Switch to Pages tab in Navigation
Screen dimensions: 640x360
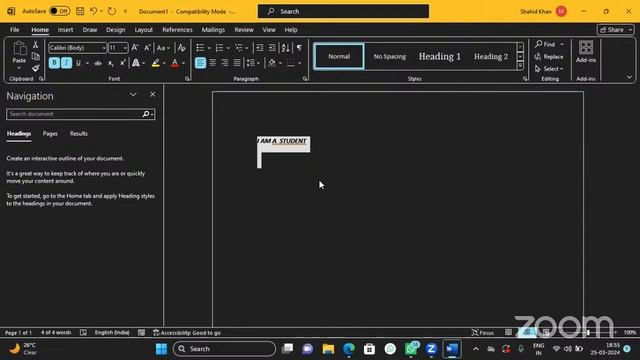tap(50, 134)
